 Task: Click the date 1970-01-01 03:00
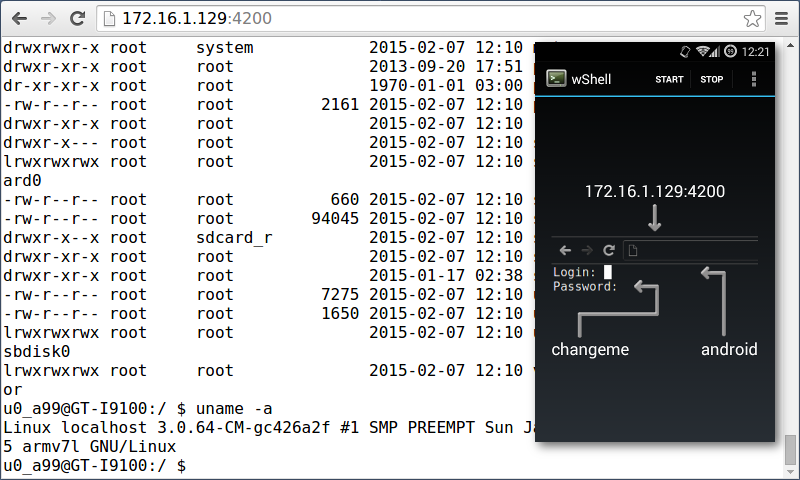click(x=446, y=86)
